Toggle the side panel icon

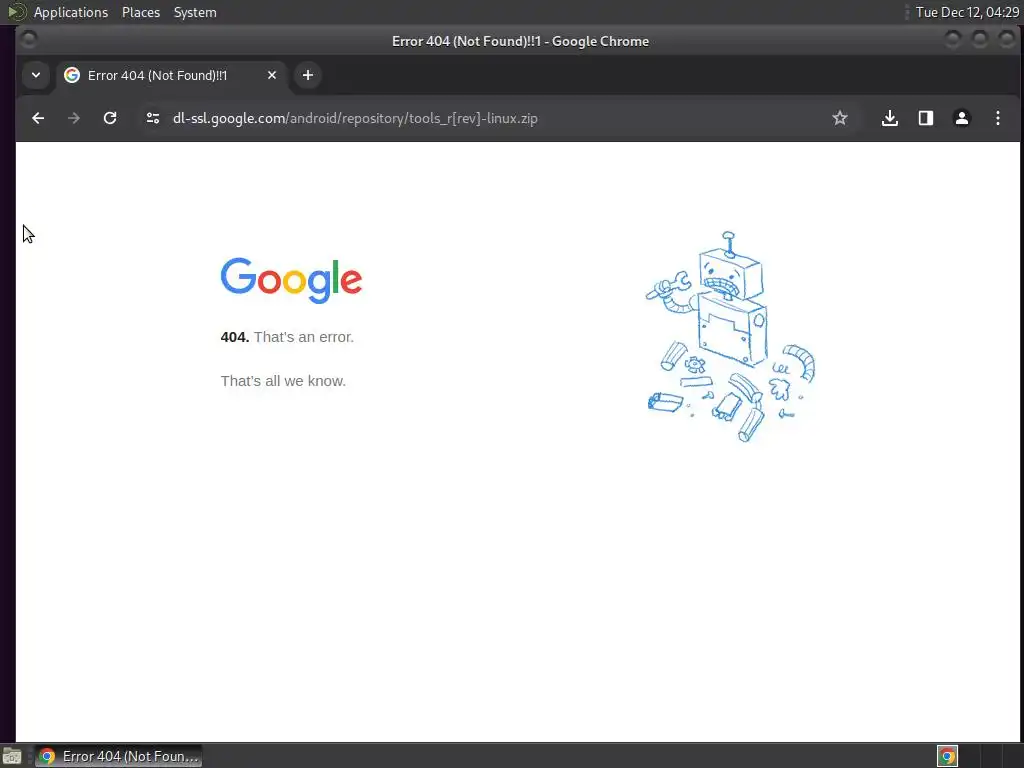click(925, 118)
